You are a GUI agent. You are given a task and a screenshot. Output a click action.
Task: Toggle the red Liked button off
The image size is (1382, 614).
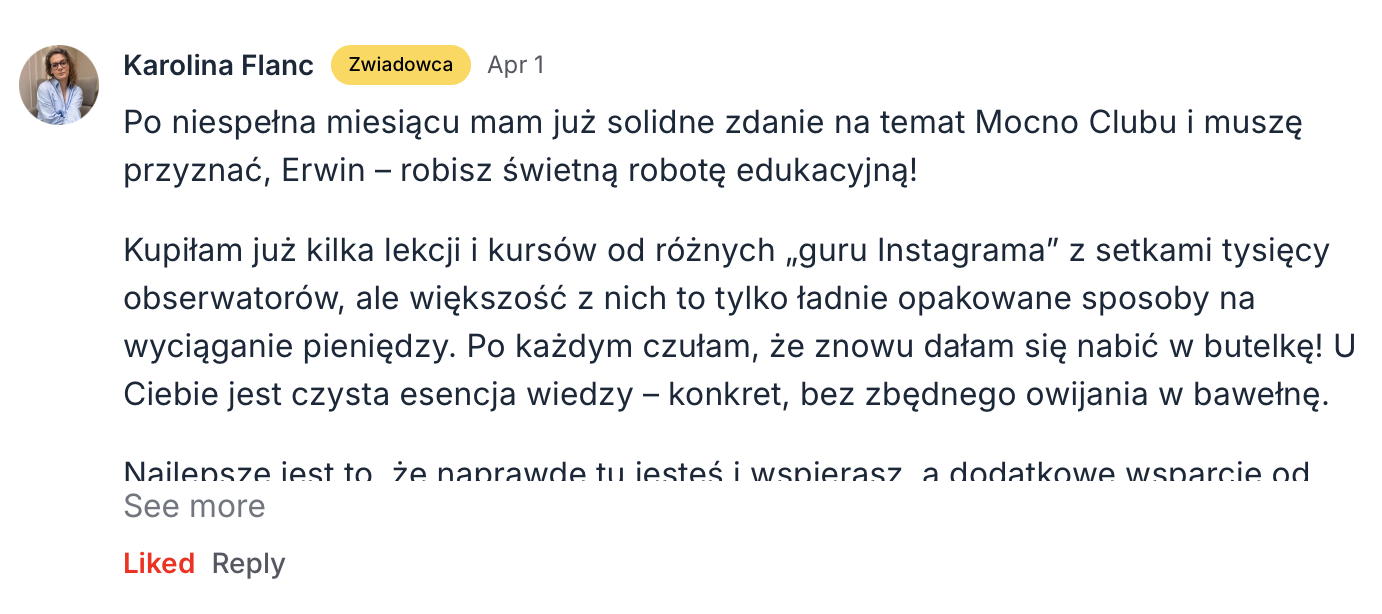coord(159,564)
